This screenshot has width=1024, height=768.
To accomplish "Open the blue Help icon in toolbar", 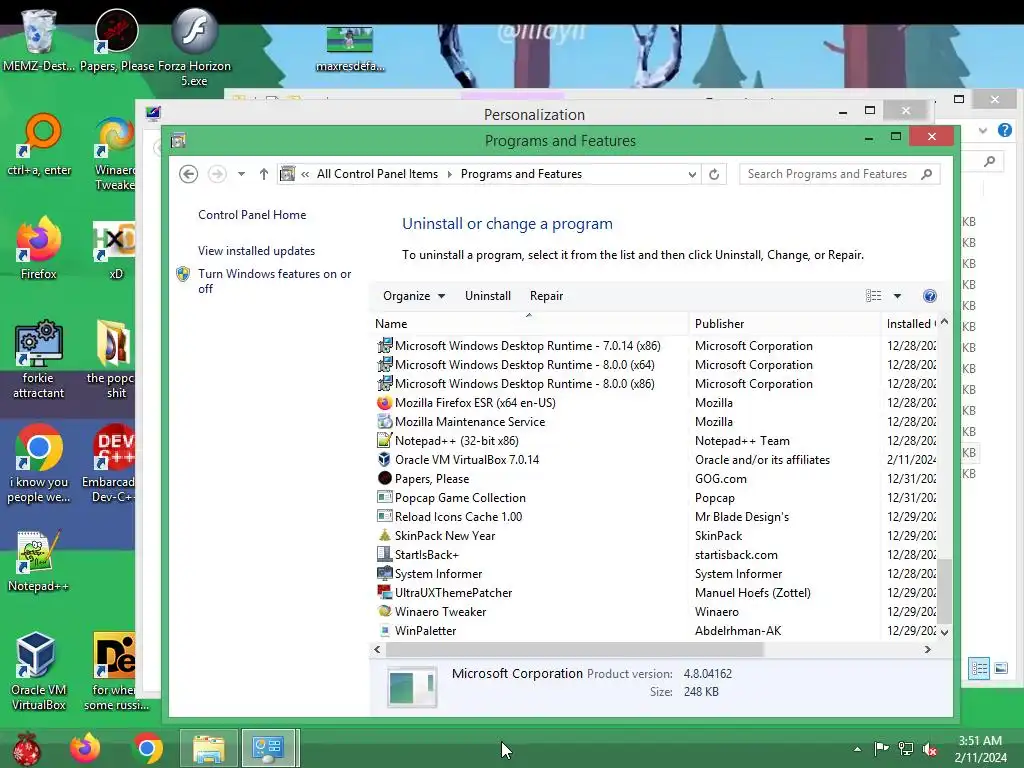I will pos(930,296).
